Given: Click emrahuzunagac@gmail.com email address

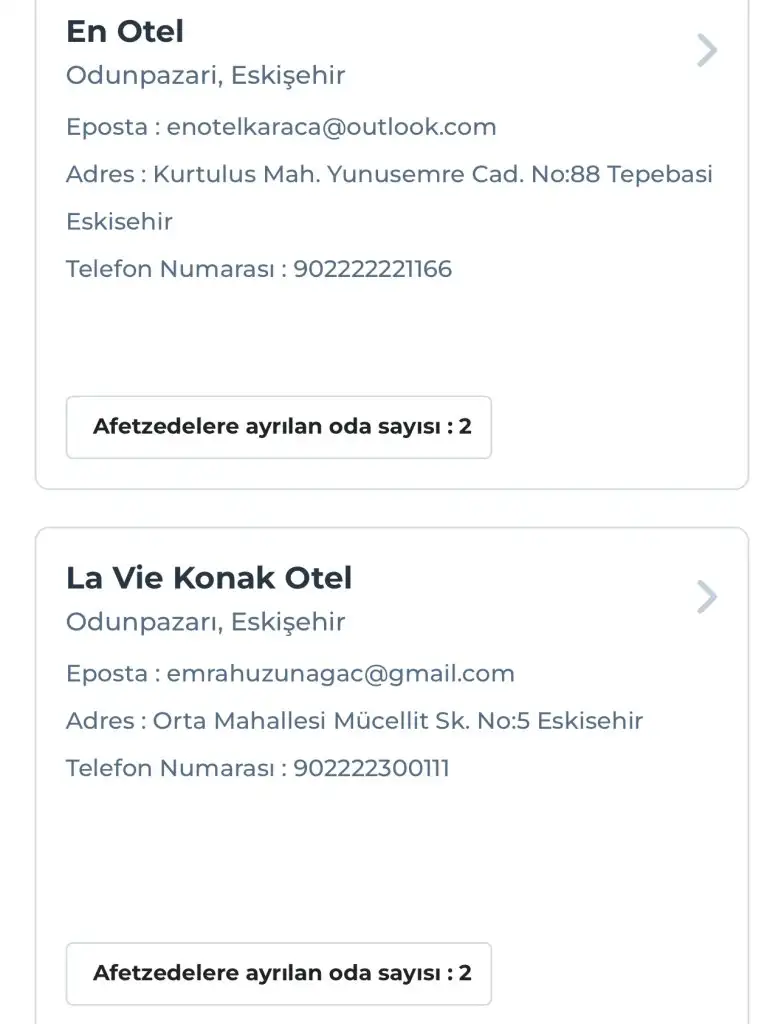Looking at the screenshot, I should (340, 674).
